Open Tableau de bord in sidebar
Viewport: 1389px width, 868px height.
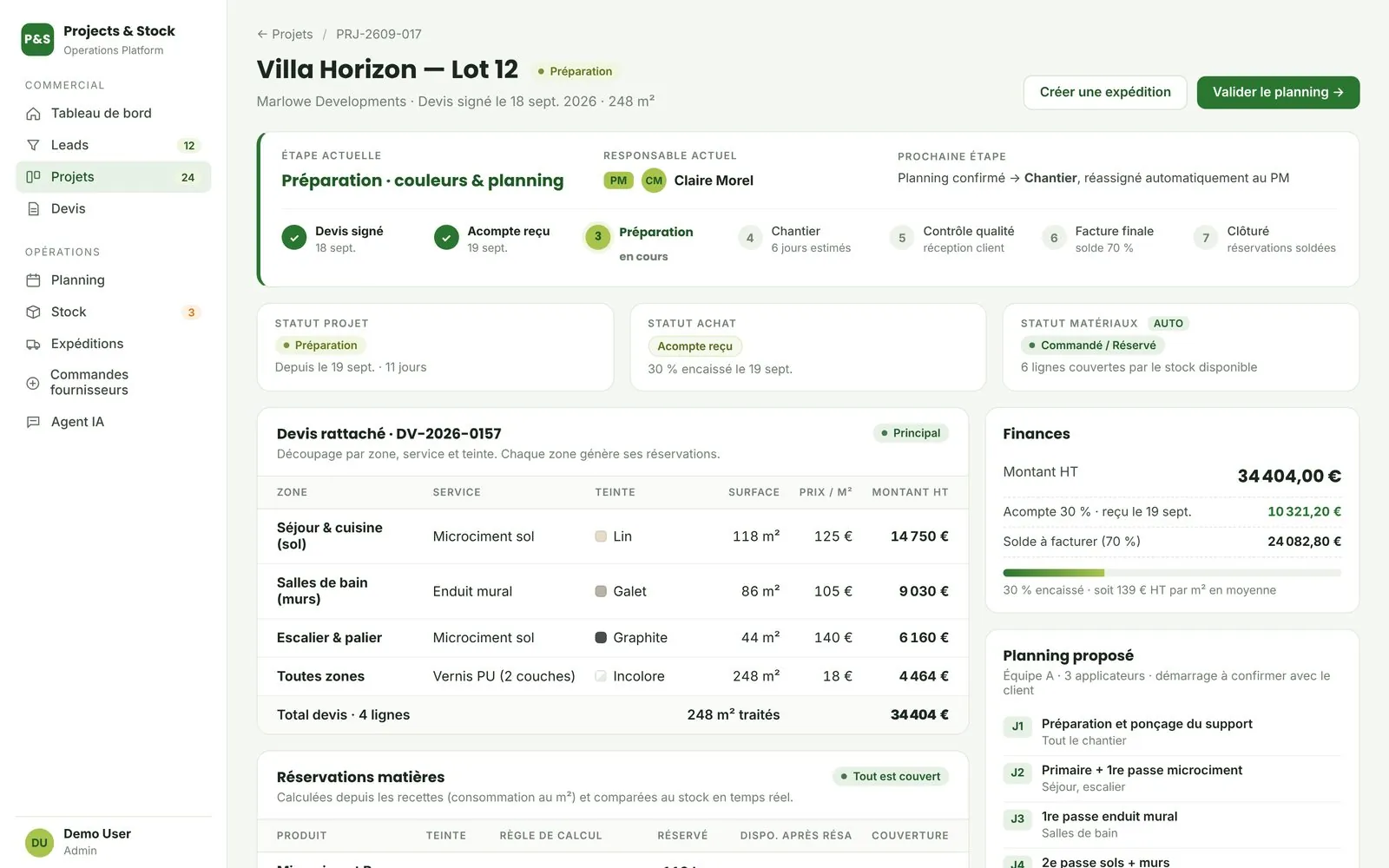click(x=114, y=114)
